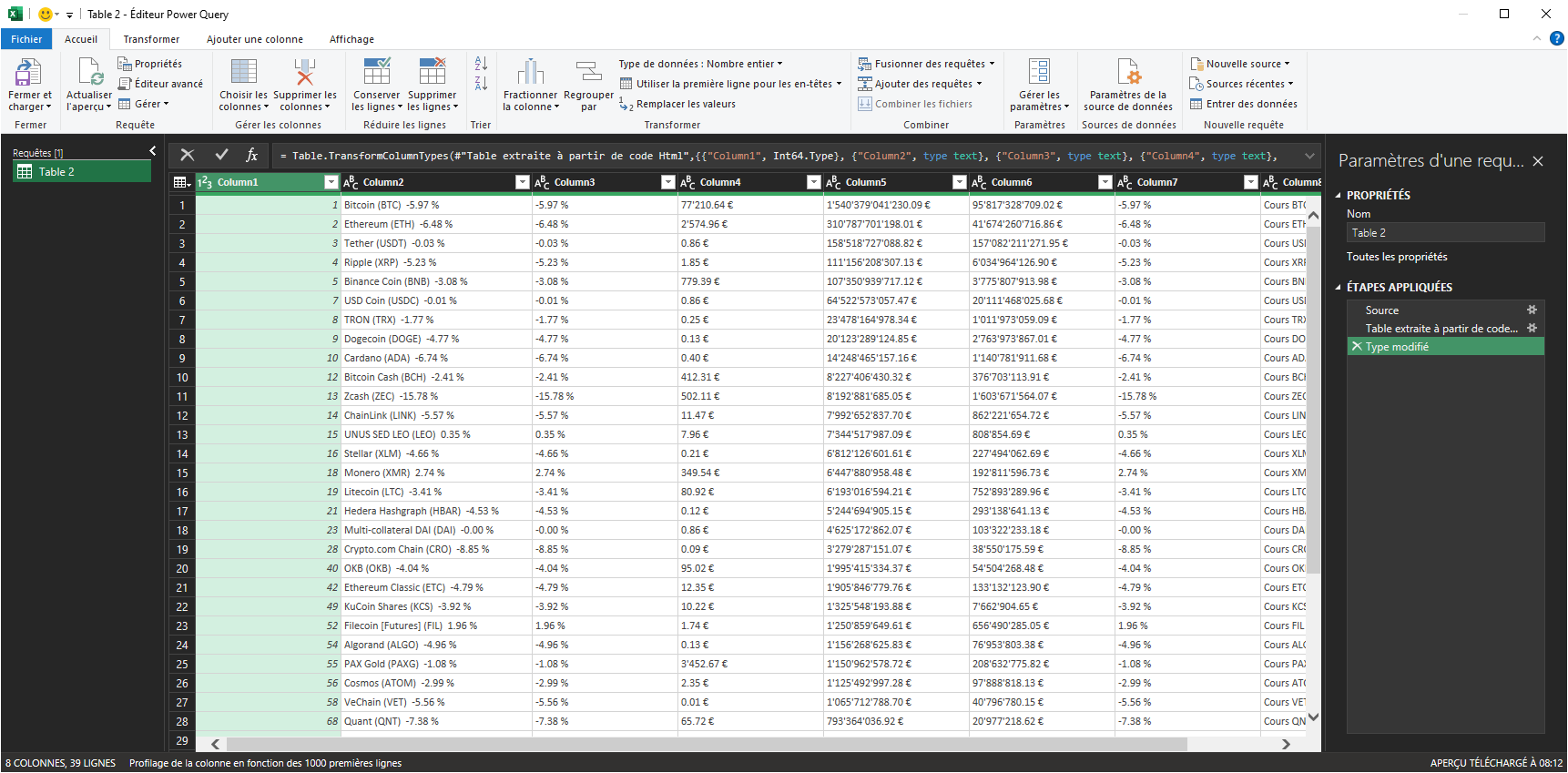
Task: Click the Supprimer les lignes icon
Action: tap(432, 72)
